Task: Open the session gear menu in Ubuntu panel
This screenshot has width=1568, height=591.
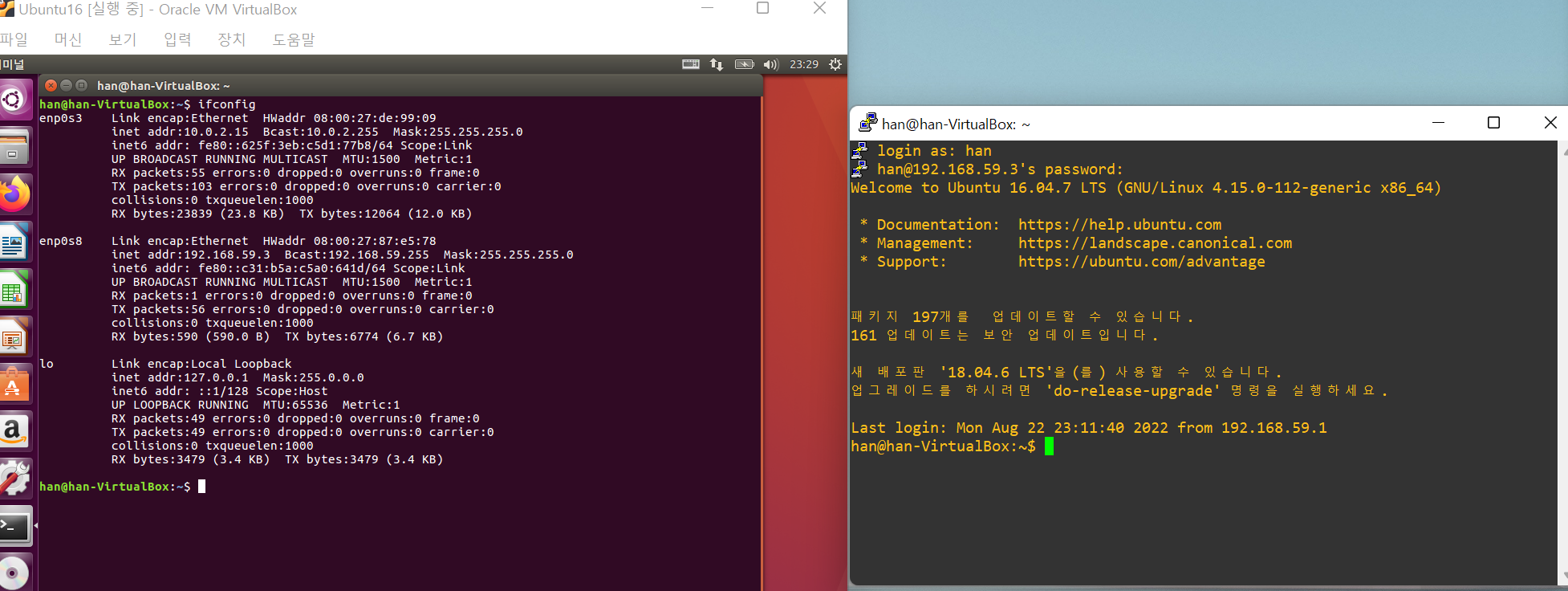Action: [835, 64]
